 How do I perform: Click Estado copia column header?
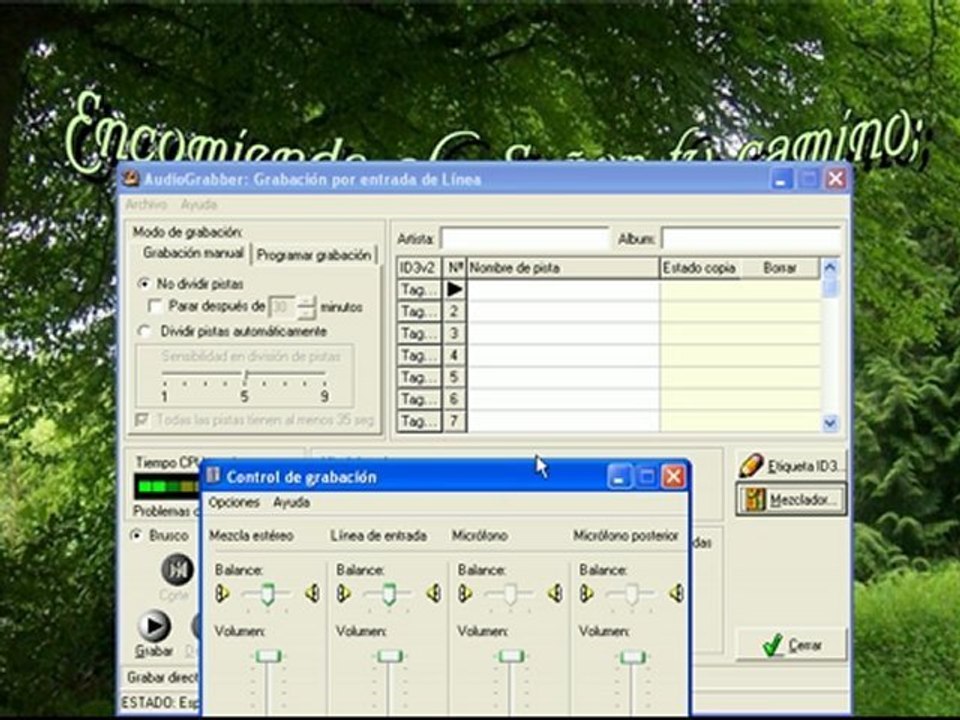[700, 268]
